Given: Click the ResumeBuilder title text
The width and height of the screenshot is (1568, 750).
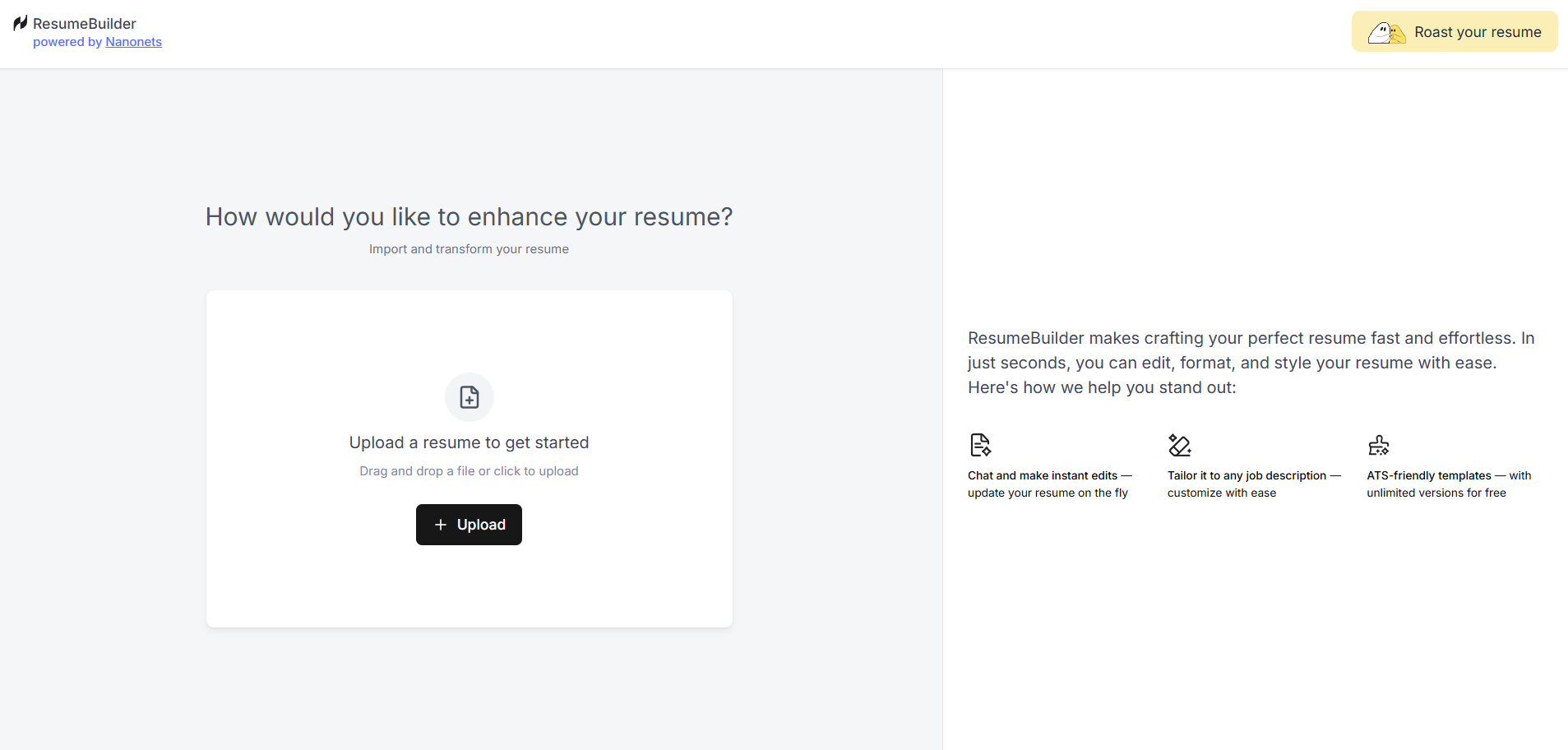Looking at the screenshot, I should coord(85,23).
